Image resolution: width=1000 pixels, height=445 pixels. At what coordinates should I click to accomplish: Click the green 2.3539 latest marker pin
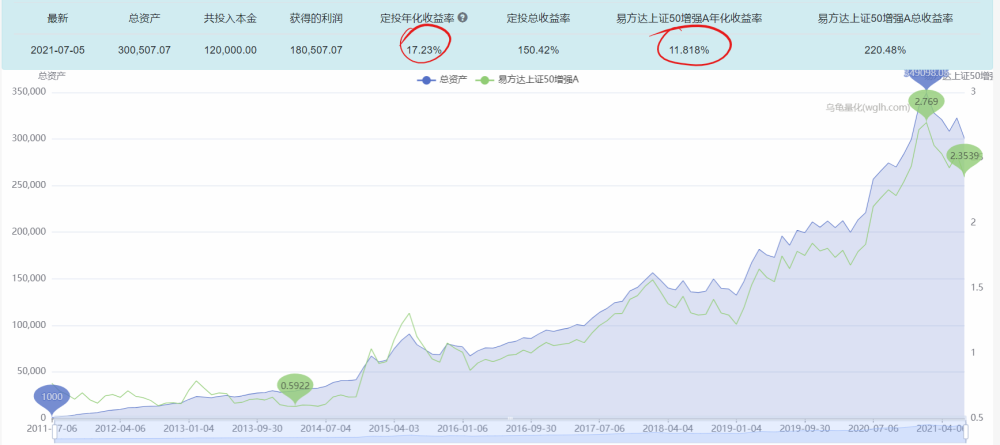964,157
